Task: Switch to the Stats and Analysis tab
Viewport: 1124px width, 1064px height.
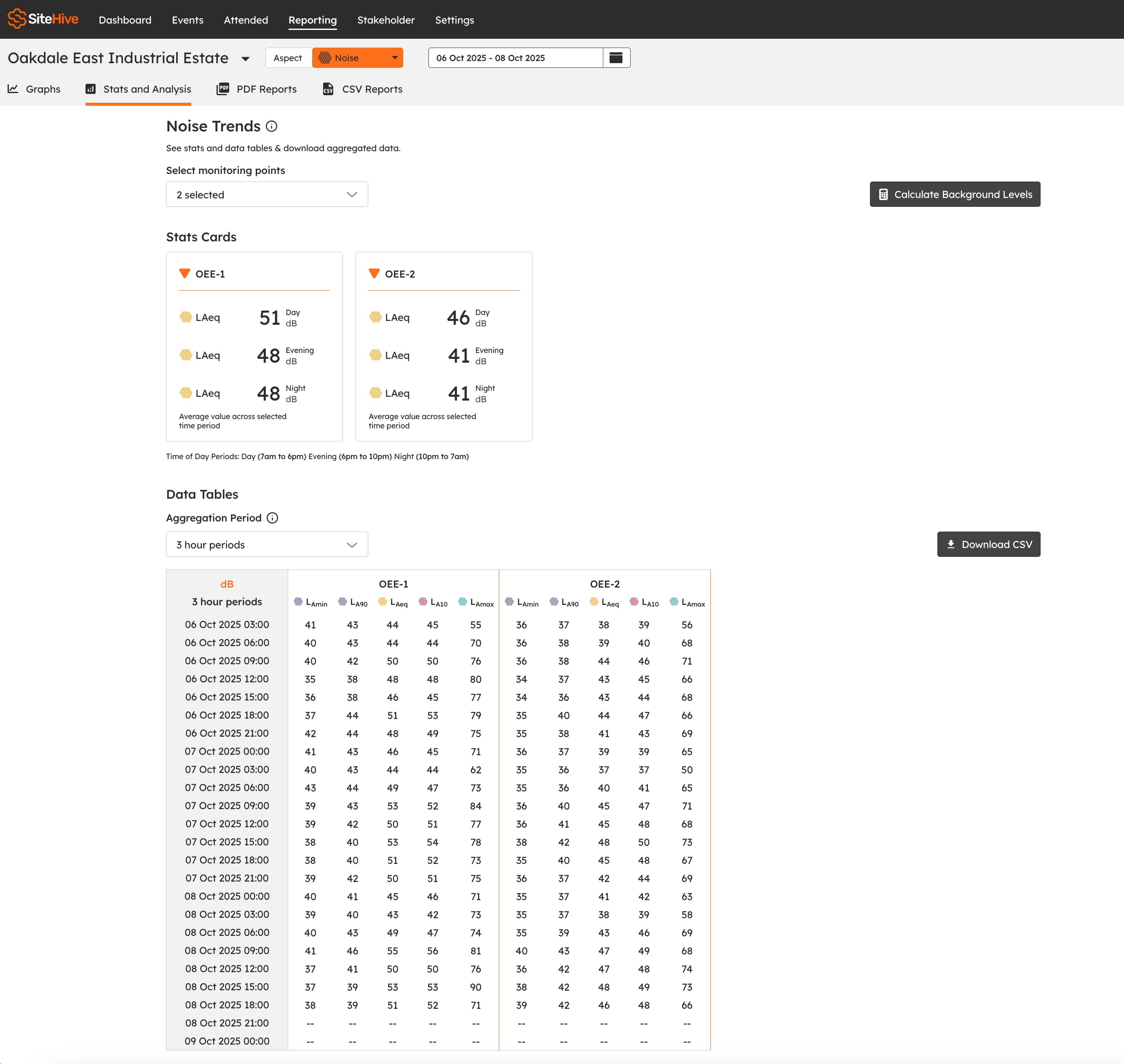Action: tap(139, 89)
